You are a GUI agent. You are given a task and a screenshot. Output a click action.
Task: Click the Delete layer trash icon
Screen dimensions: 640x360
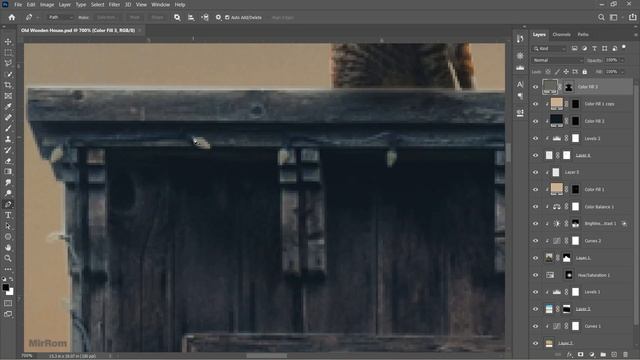tap(625, 355)
